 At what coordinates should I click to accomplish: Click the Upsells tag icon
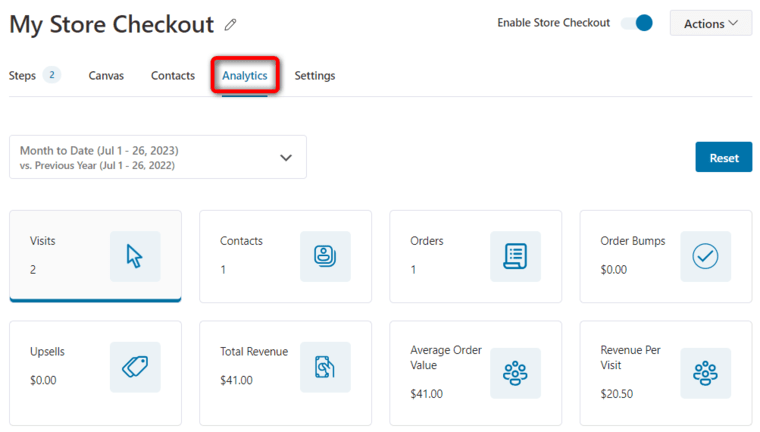[135, 367]
